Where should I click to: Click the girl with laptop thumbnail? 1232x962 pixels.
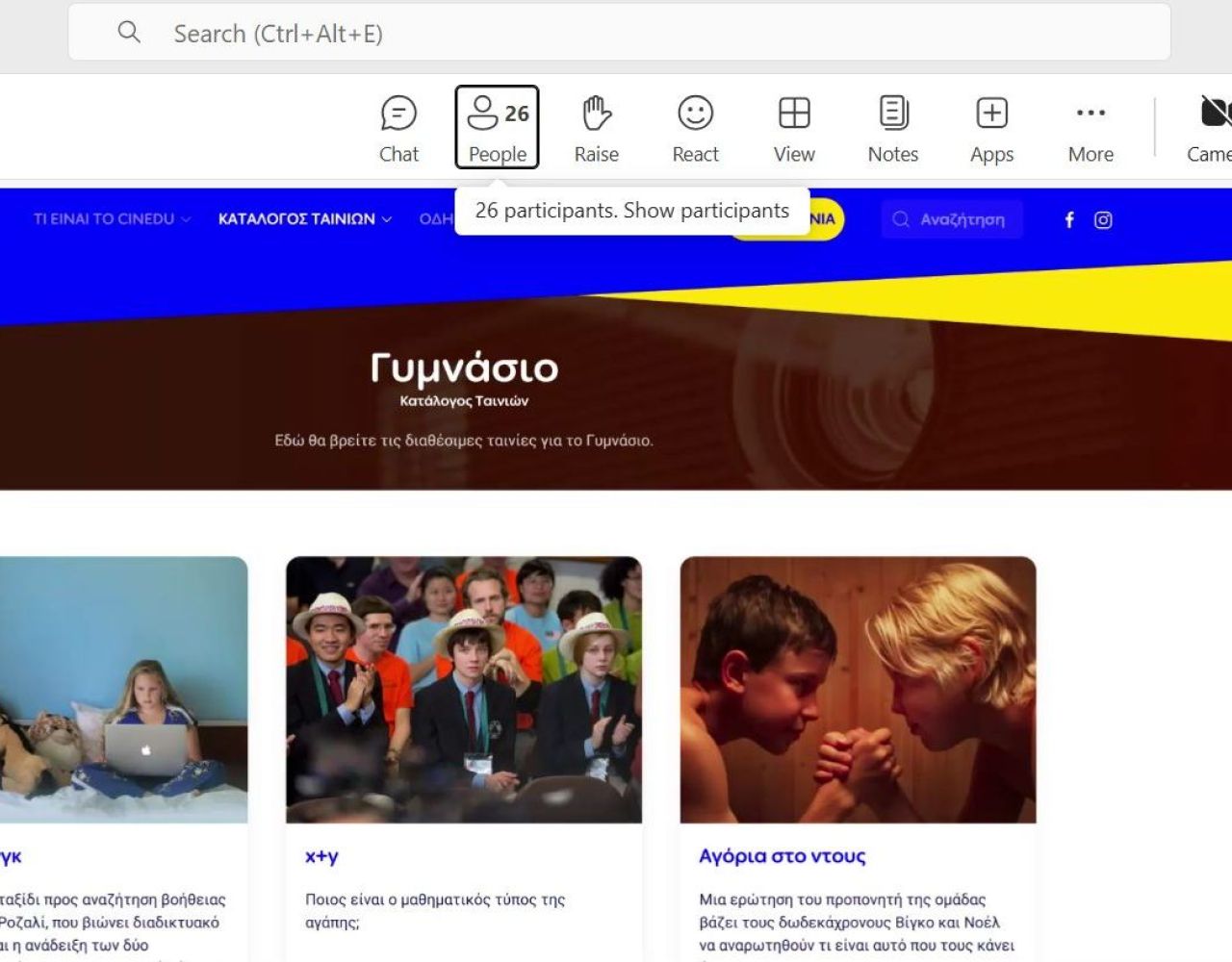coord(123,689)
